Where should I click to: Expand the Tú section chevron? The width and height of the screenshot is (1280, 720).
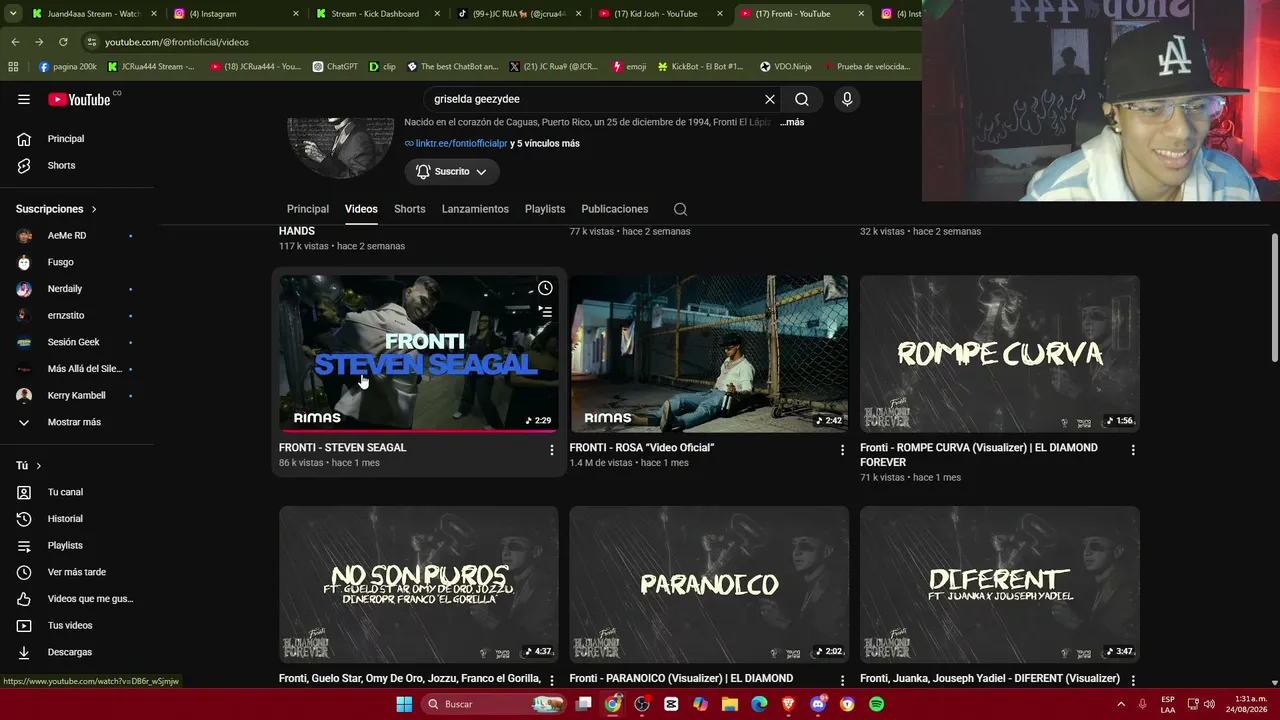point(39,466)
